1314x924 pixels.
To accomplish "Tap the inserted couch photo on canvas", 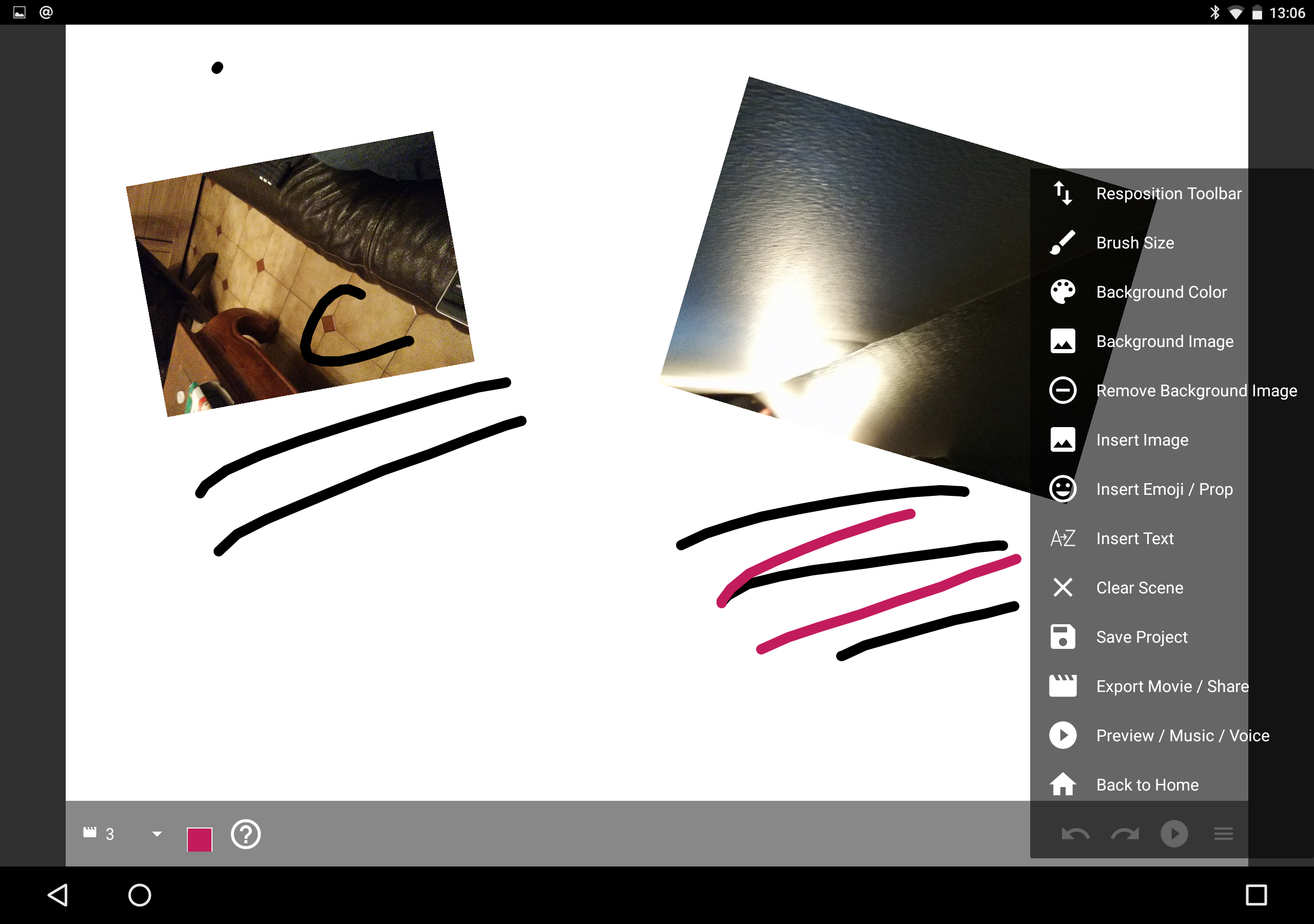I will click(300, 274).
